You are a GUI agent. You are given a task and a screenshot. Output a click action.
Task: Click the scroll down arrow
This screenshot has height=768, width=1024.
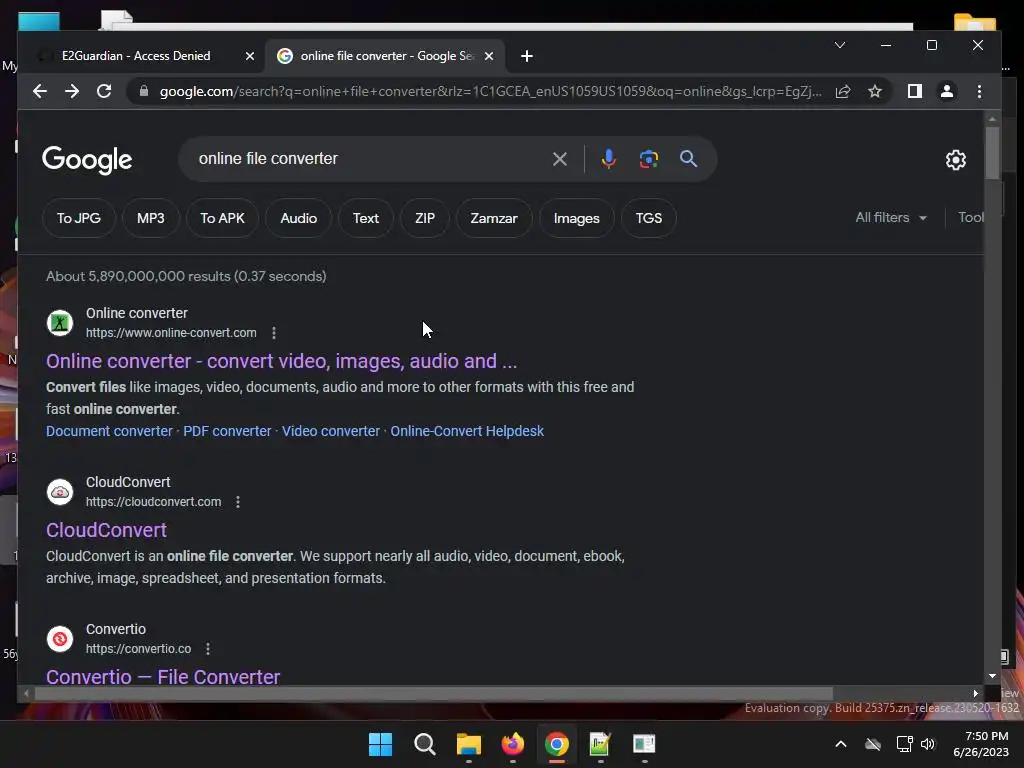coord(992,677)
